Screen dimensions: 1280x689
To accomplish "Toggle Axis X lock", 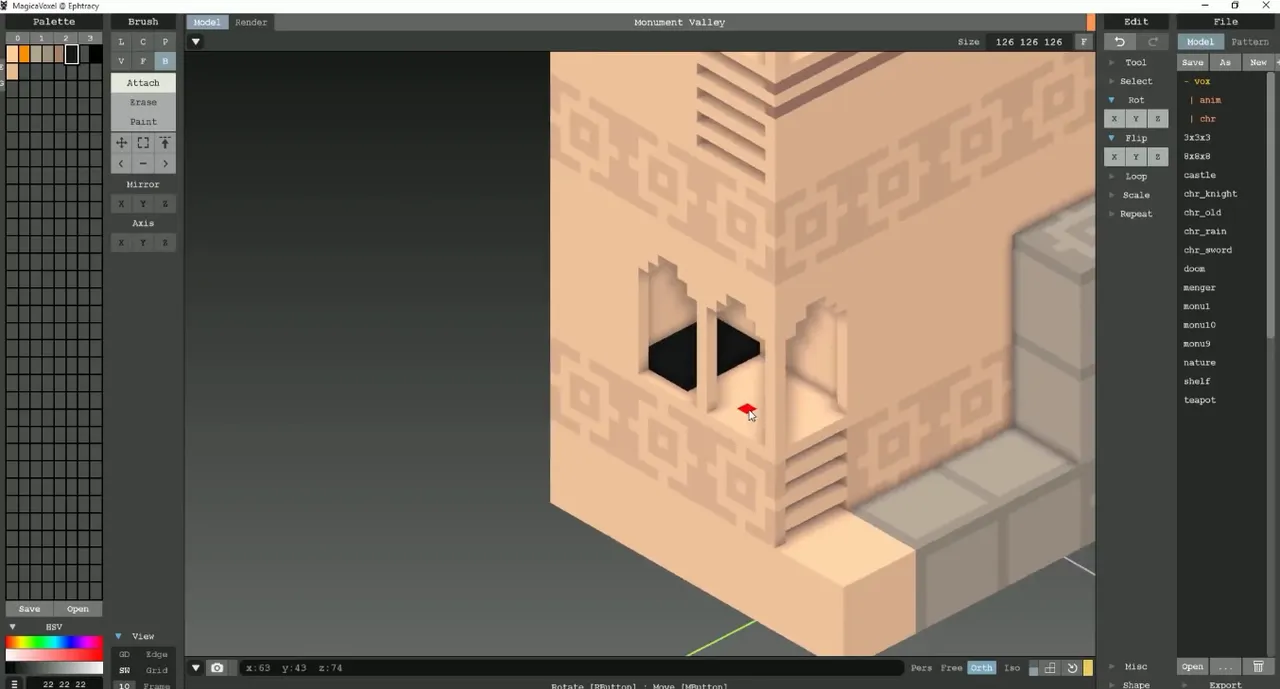I will point(121,243).
